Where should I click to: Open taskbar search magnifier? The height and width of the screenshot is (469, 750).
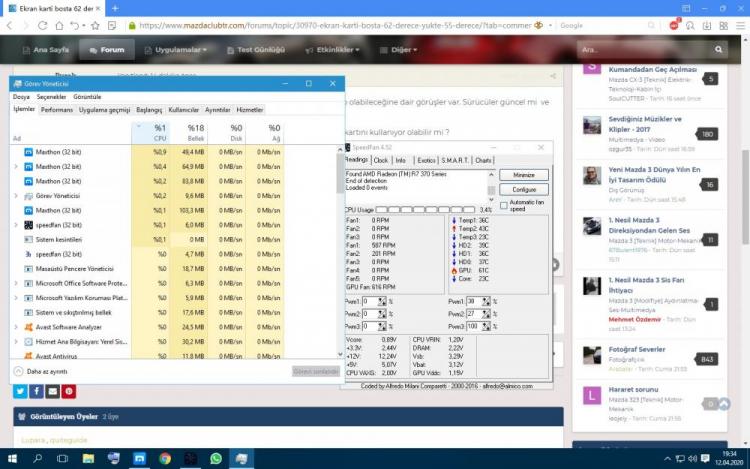(x=37, y=459)
